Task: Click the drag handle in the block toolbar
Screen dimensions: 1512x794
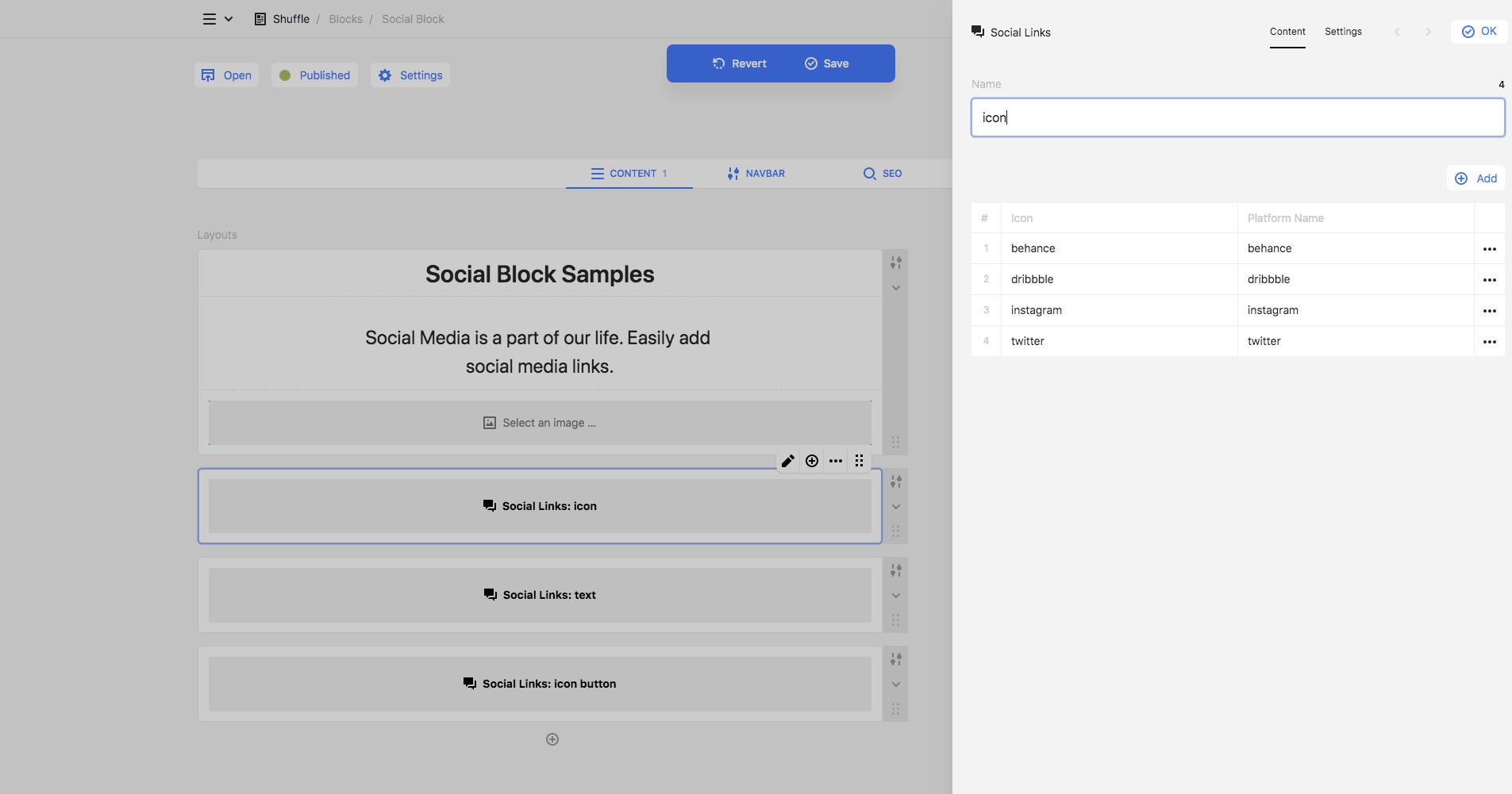Action: pos(860,461)
